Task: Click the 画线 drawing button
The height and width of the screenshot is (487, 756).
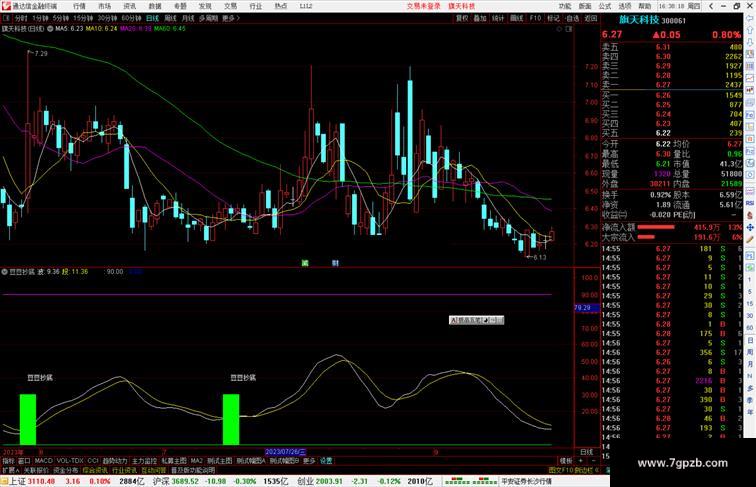Action: pos(516,18)
